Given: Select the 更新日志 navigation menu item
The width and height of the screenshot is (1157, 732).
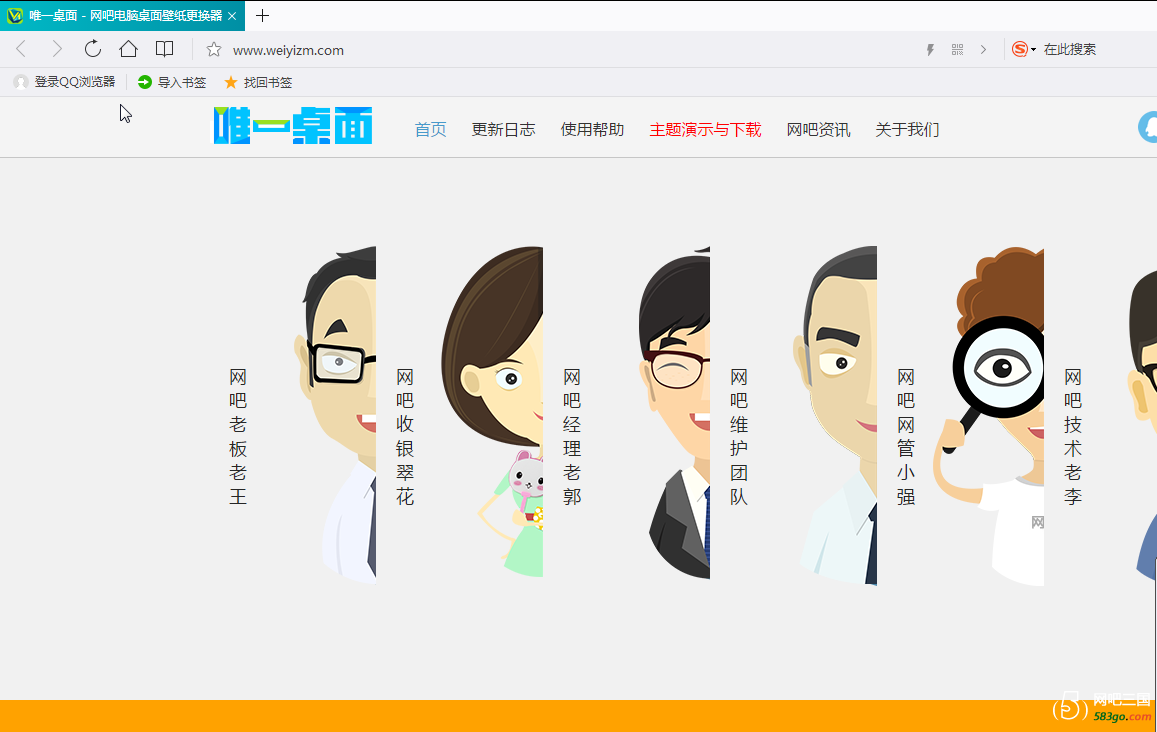Looking at the screenshot, I should (x=503, y=129).
